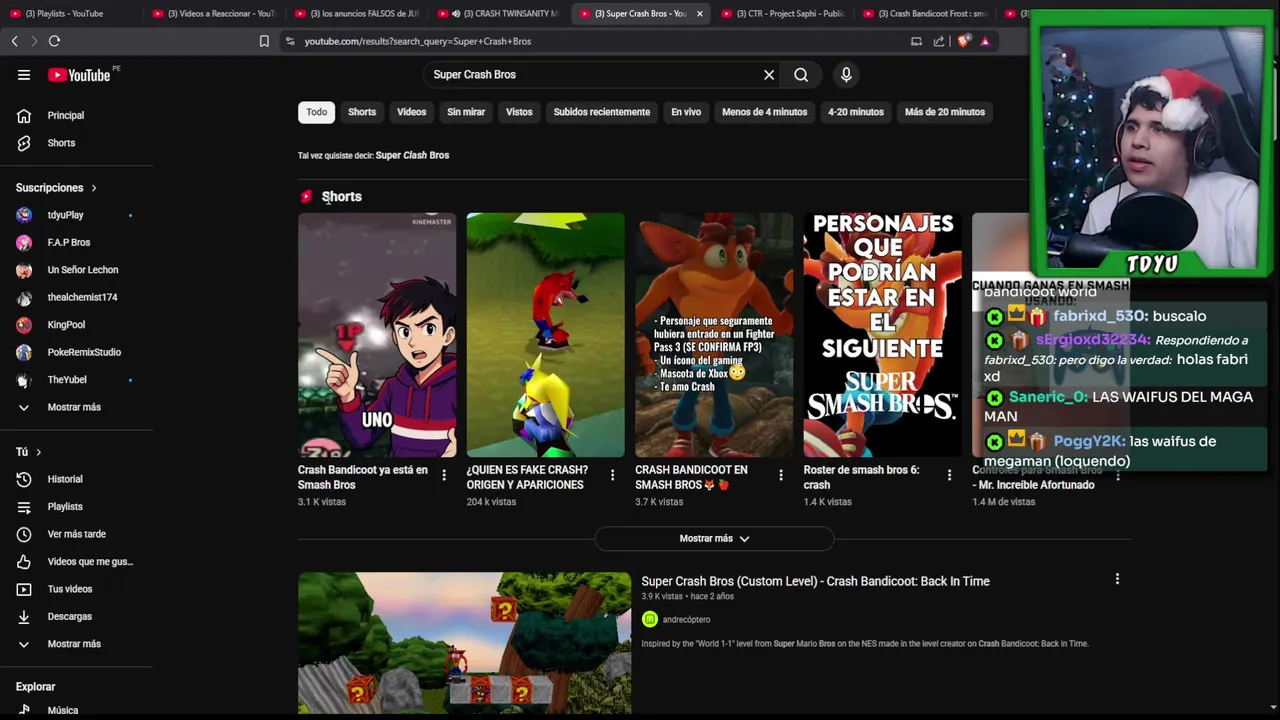This screenshot has height=720, width=1280.
Task: Select the Sin mirar filter chip
Action: click(x=466, y=112)
